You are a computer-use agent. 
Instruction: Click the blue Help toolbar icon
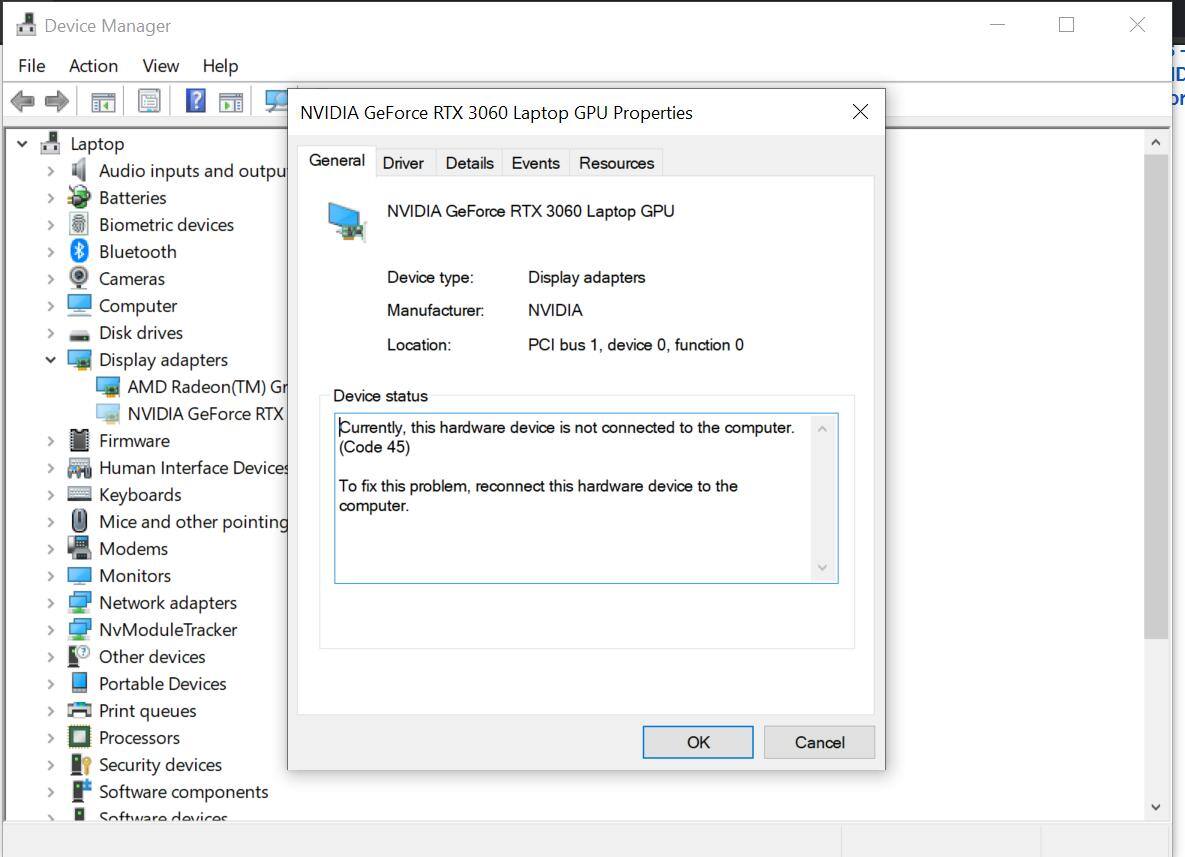point(196,101)
